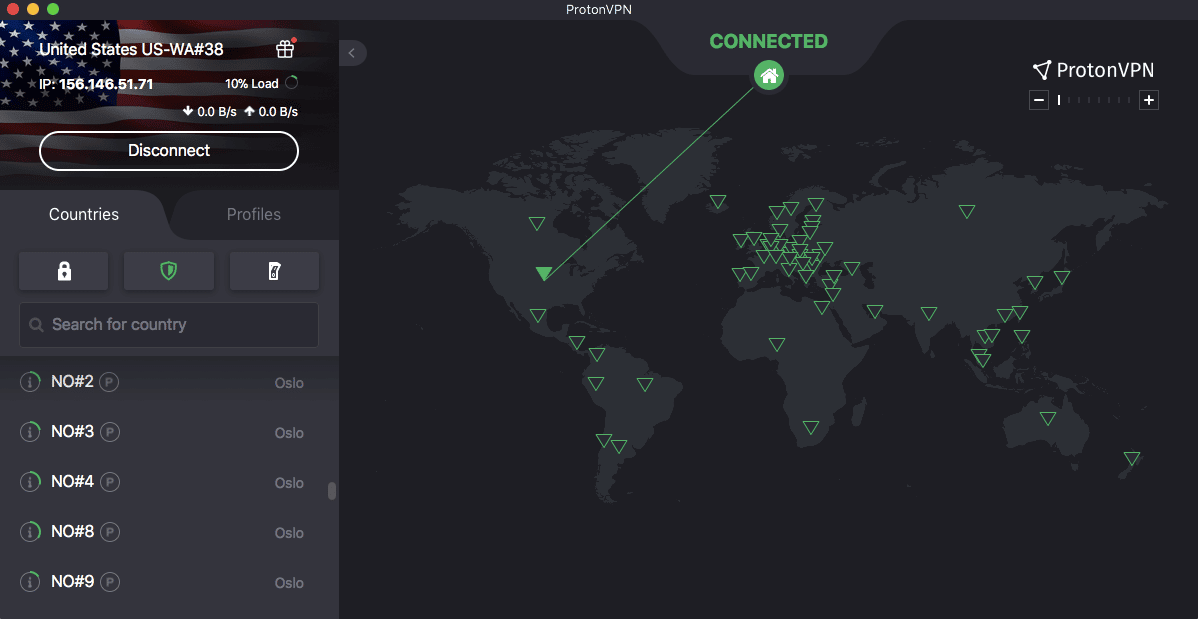
Task: Open the gift promotion icon with red notification
Action: 285,48
